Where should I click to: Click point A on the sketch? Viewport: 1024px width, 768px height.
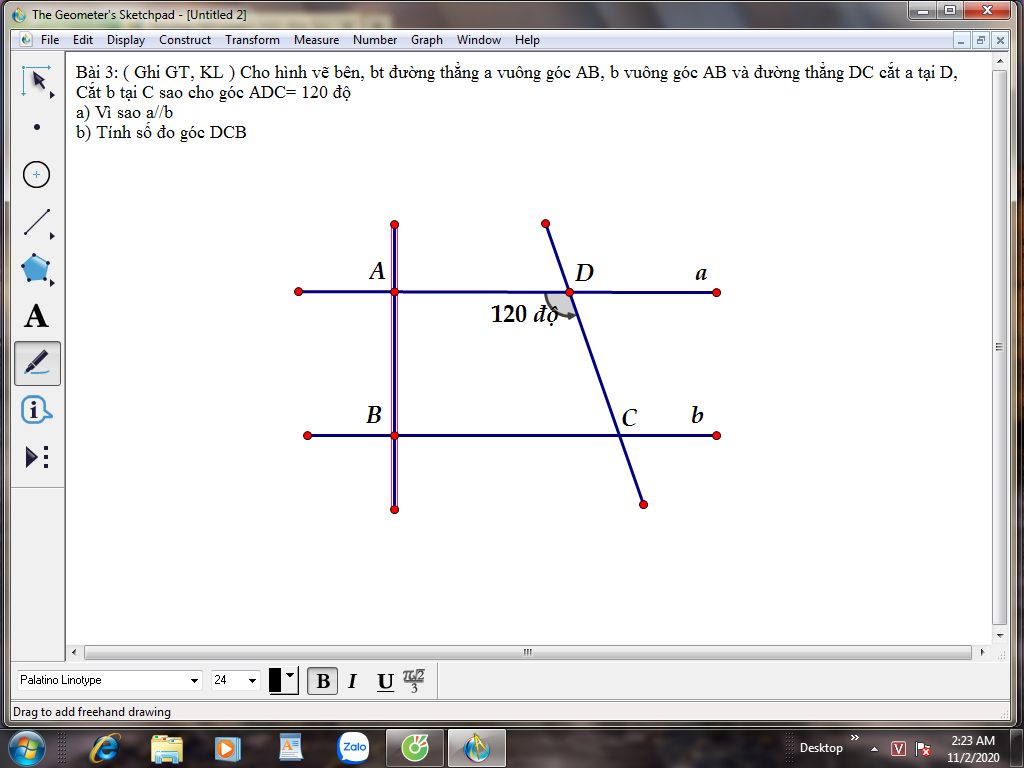(x=394, y=292)
